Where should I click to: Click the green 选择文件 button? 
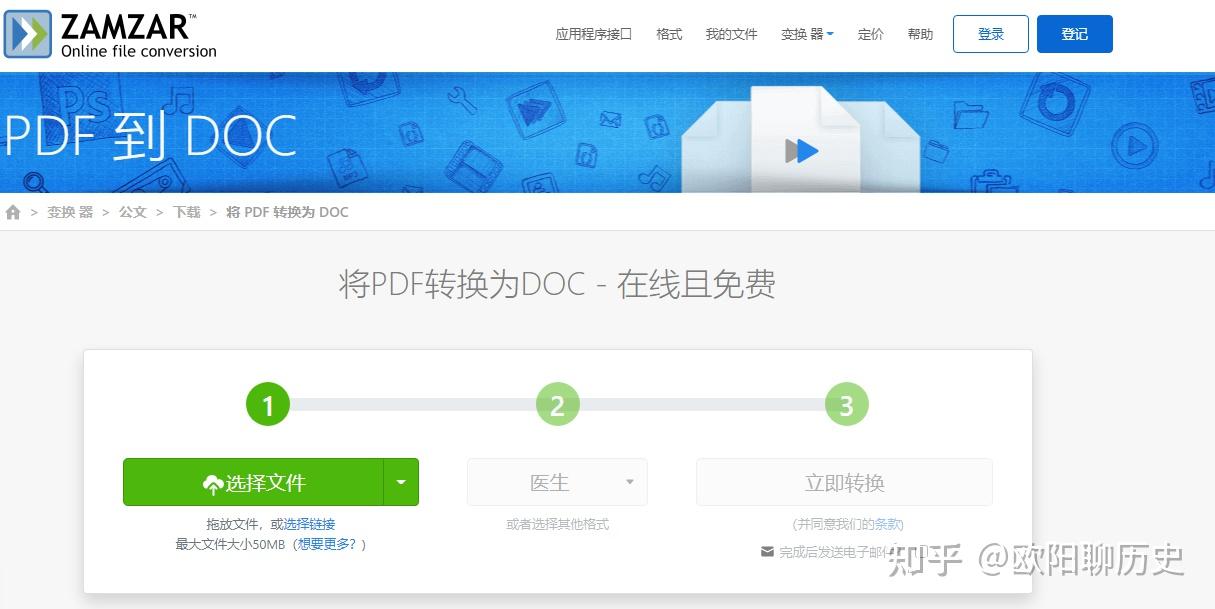click(253, 482)
